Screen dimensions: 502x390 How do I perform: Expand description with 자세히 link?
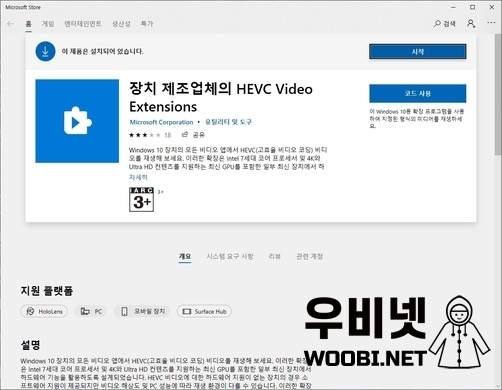coord(138,177)
